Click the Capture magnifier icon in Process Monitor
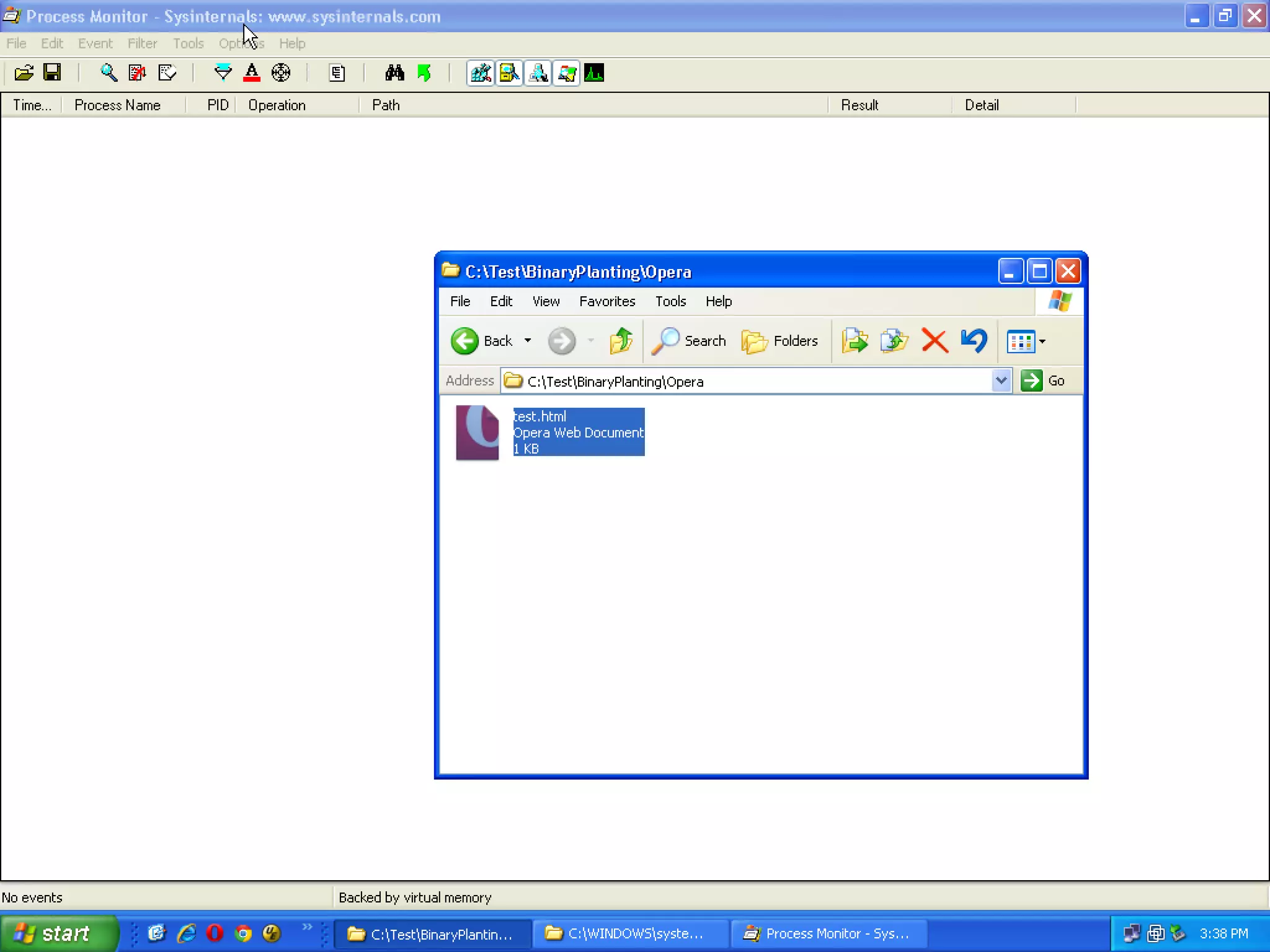This screenshot has width=1270, height=952. [x=109, y=73]
